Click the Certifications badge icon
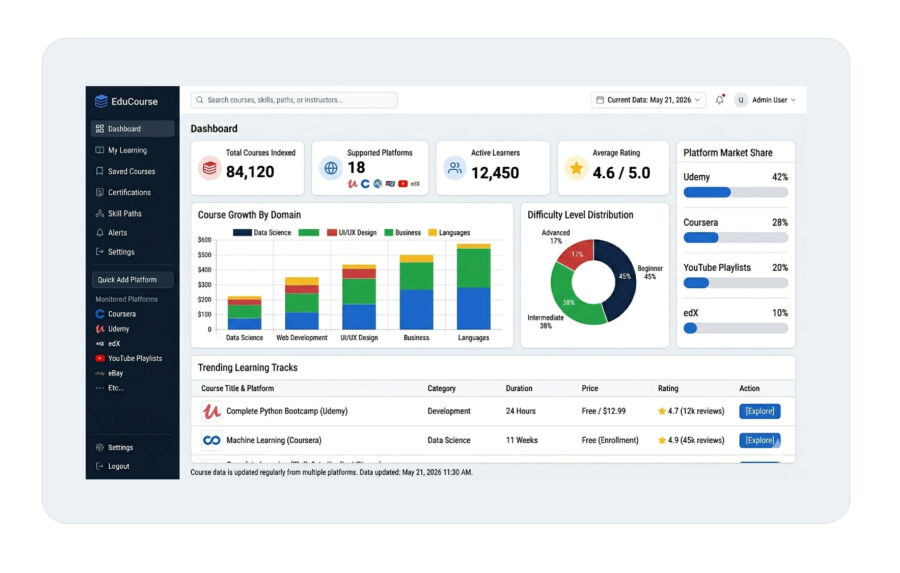The width and height of the screenshot is (900, 573). coord(100,192)
